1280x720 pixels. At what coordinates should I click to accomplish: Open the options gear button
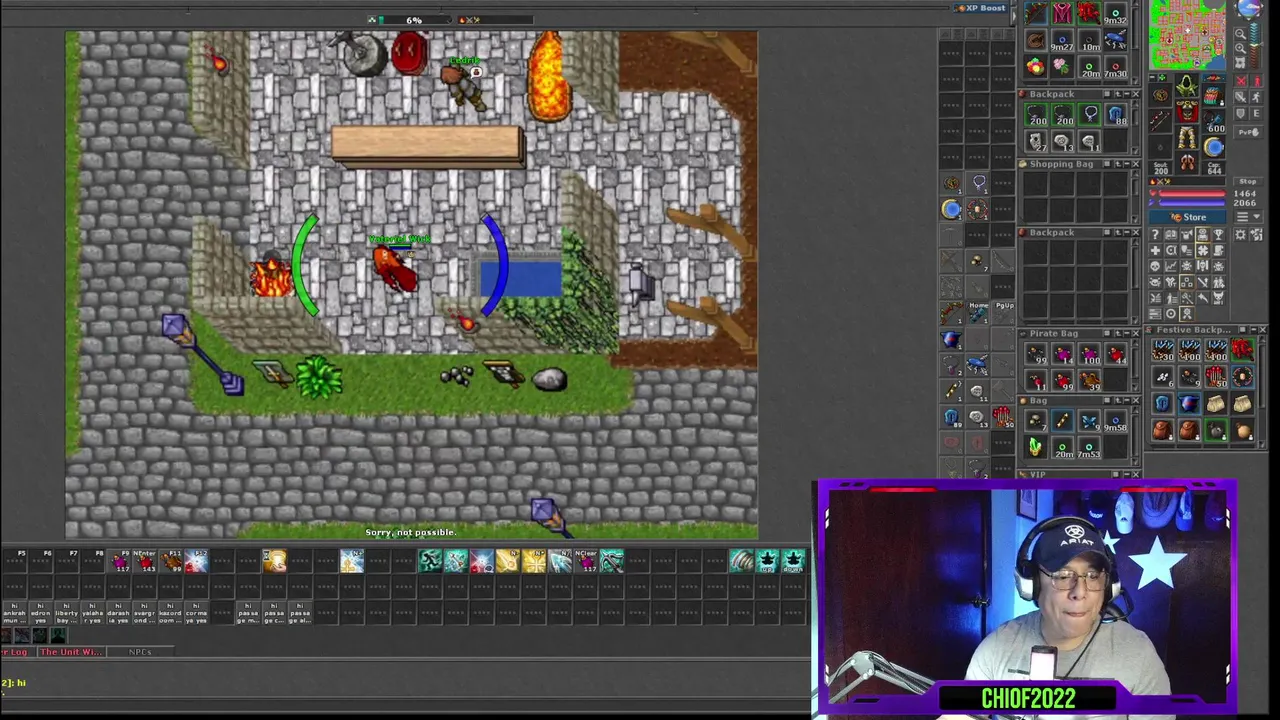coord(1240,235)
